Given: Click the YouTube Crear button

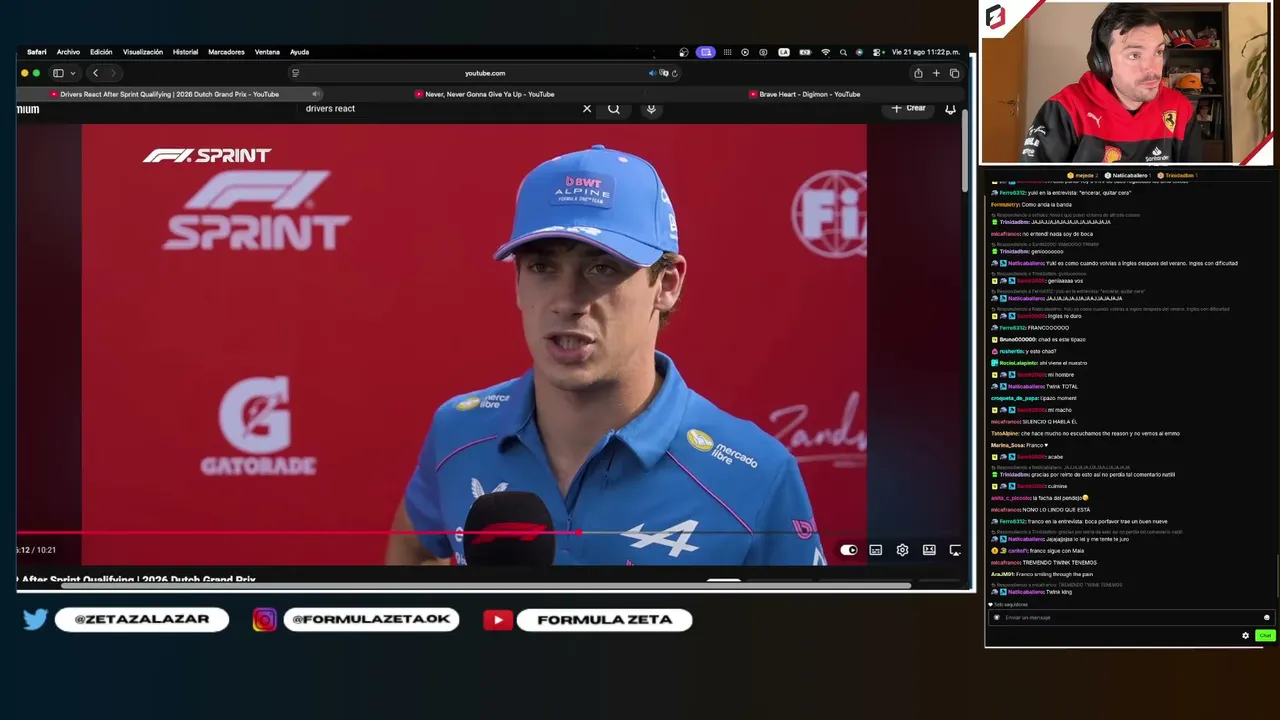Looking at the screenshot, I should tap(909, 108).
